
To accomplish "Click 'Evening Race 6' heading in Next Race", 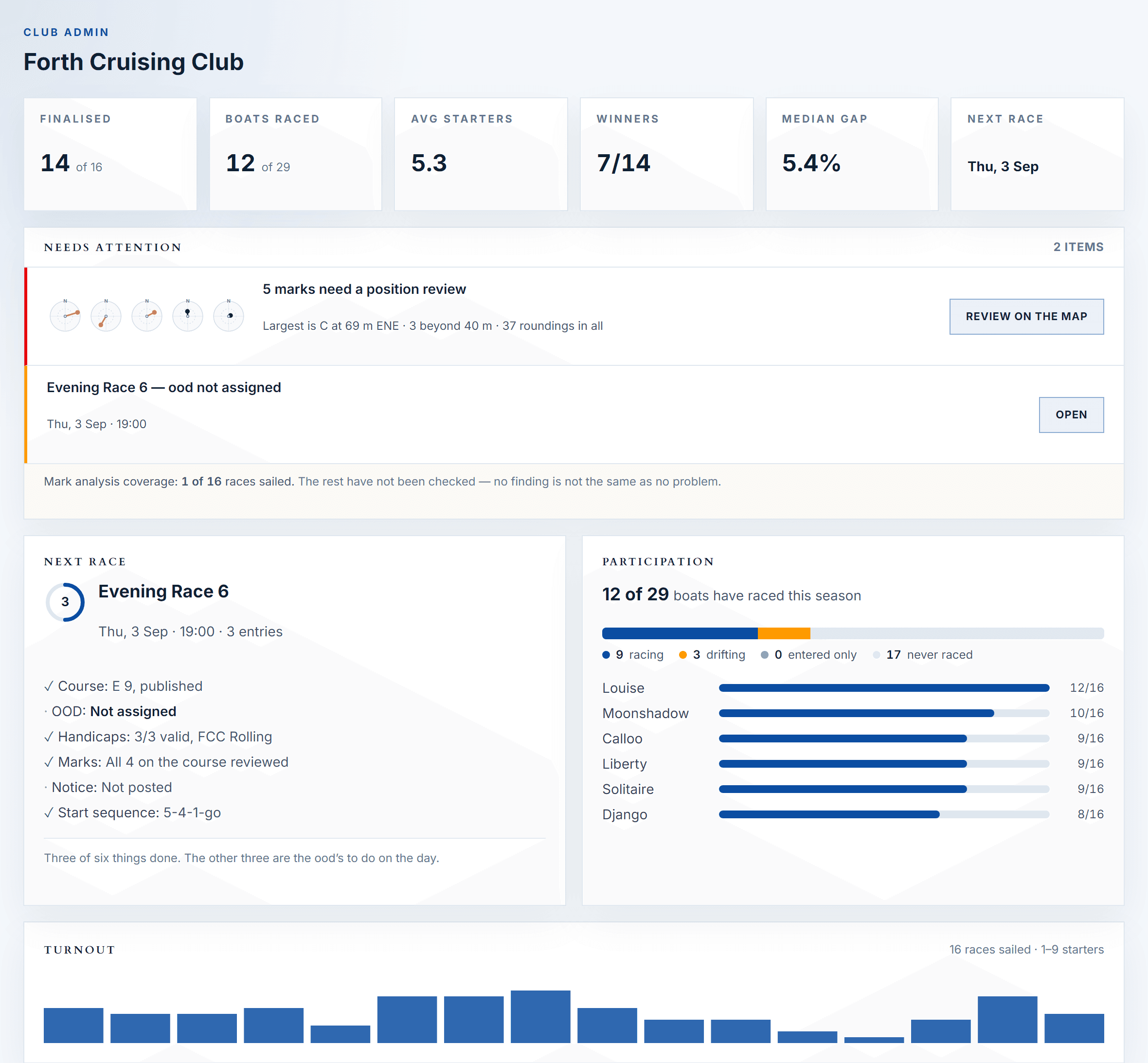I will (x=163, y=591).
